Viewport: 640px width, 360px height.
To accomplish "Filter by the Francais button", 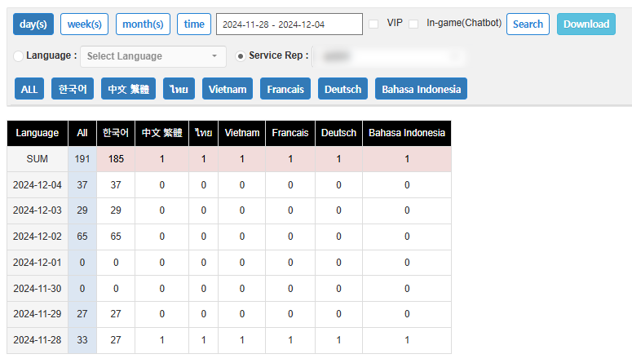I will [285, 89].
